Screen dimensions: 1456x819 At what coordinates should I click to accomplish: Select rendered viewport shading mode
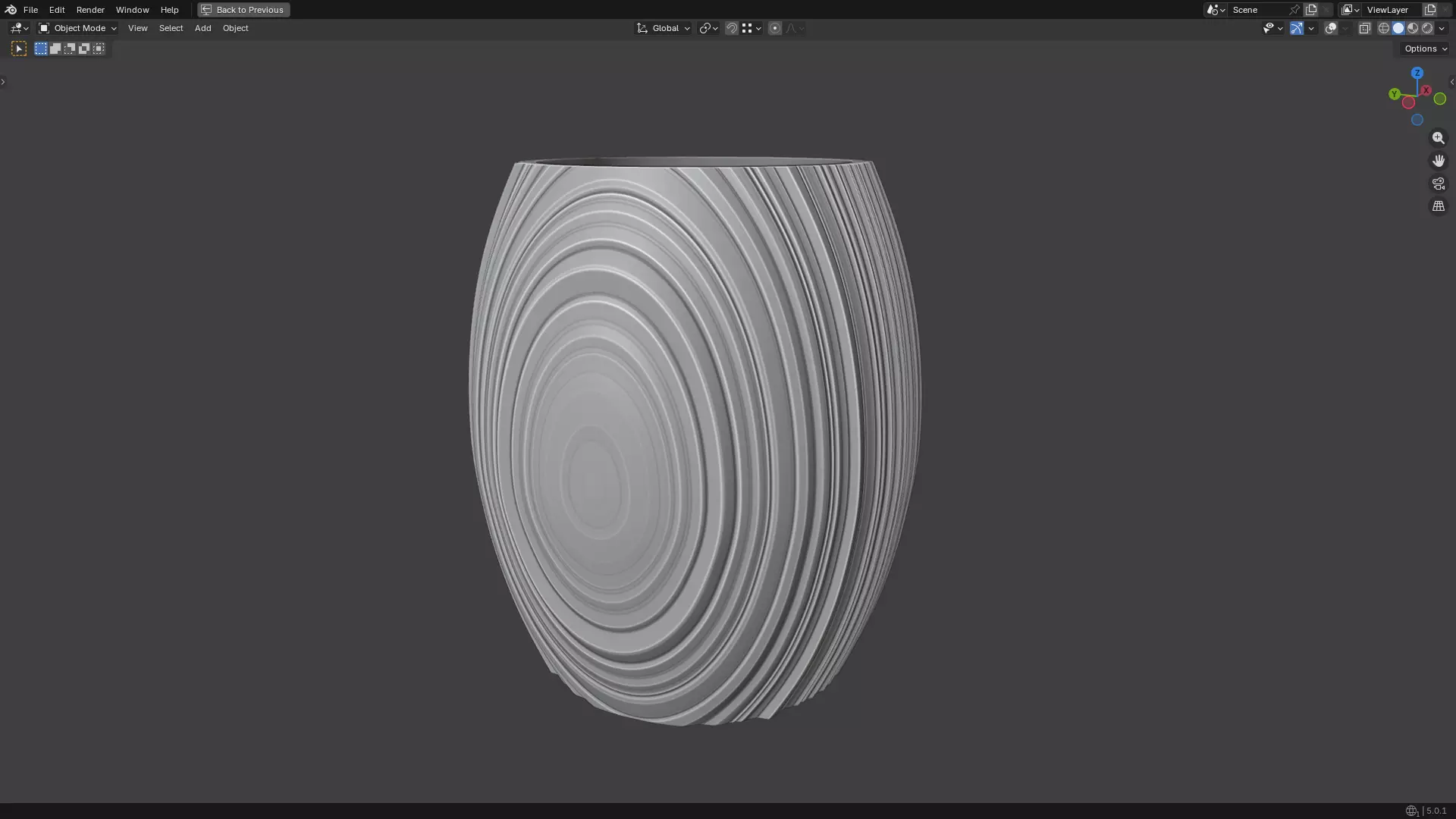(x=1427, y=28)
